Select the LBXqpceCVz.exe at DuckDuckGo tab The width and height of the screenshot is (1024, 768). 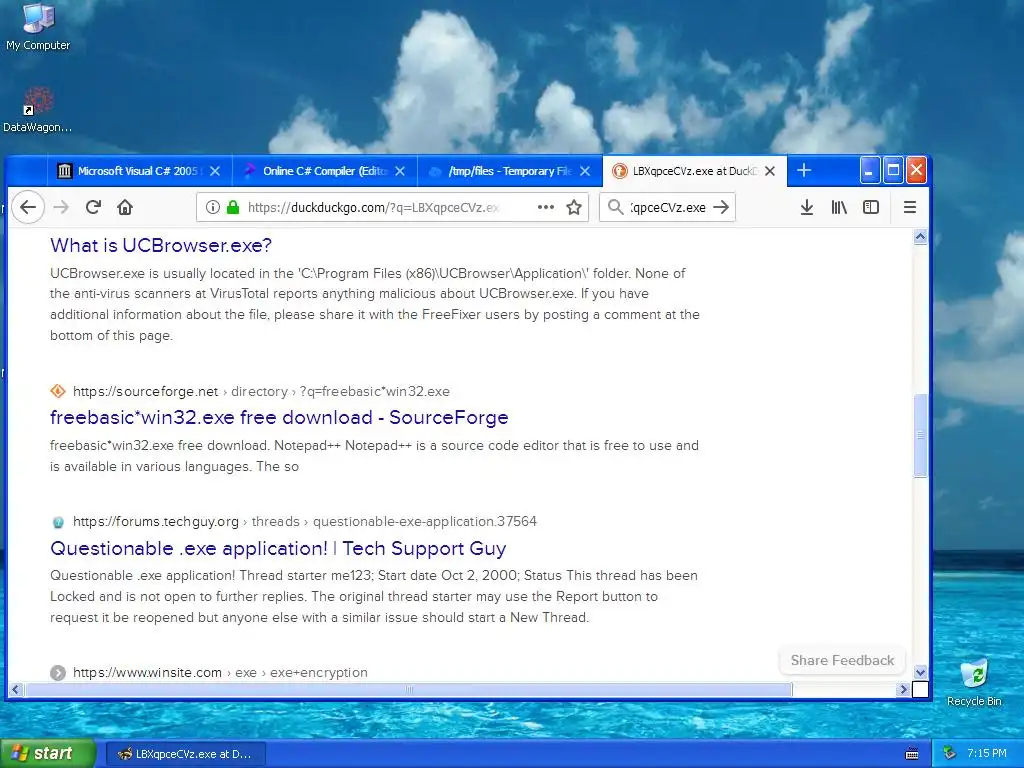(694, 171)
